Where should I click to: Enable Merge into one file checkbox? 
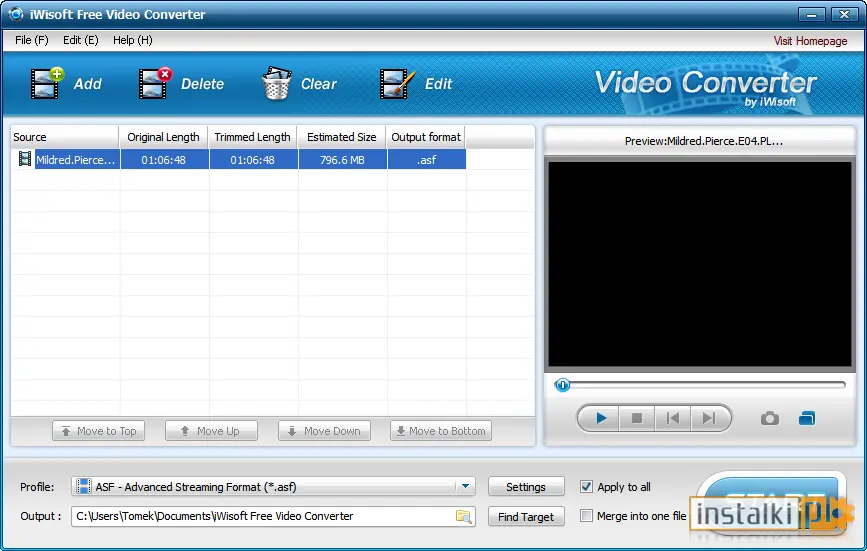point(586,516)
